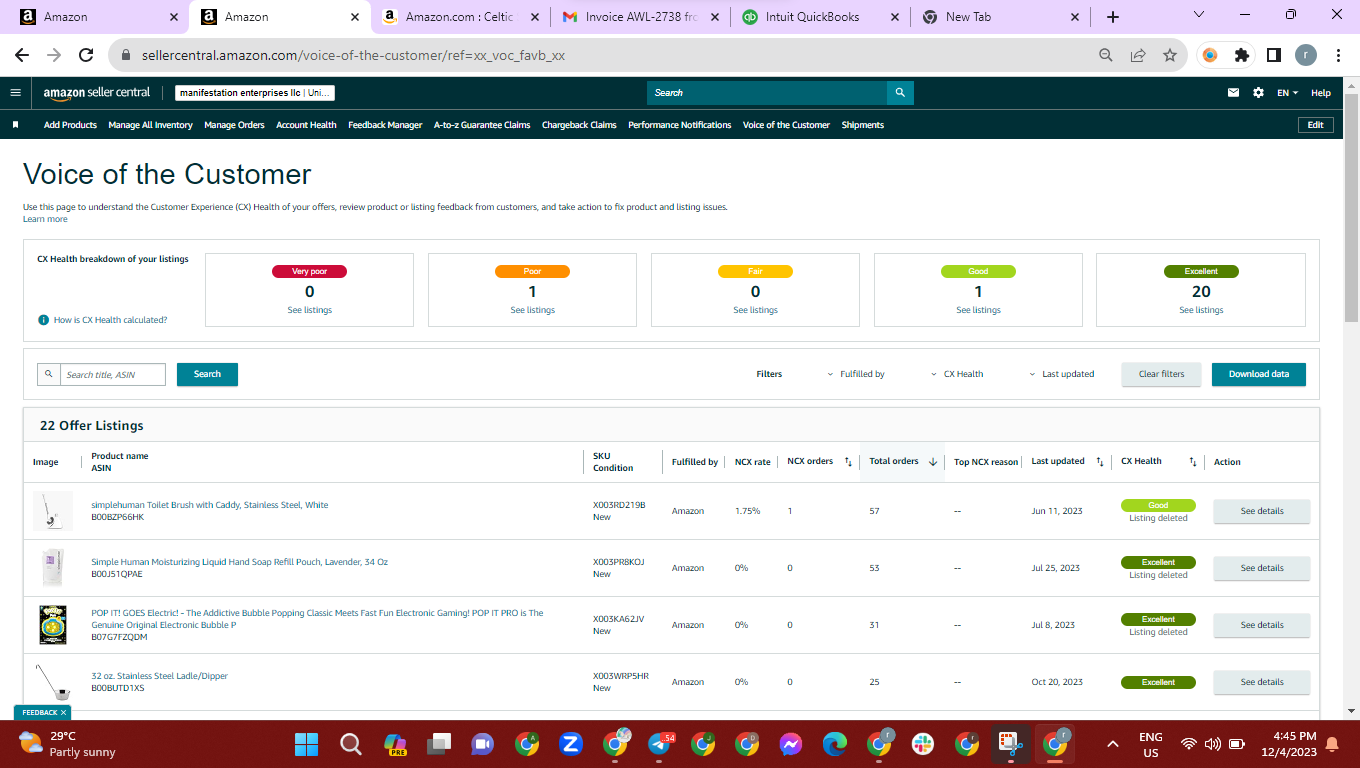
Task: Reload the current page
Action: click(86, 55)
